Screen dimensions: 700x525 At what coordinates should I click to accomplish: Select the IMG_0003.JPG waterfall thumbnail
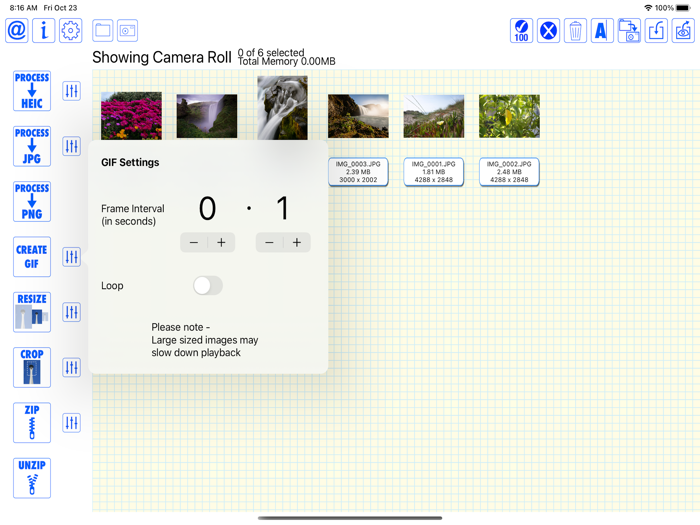(358, 116)
